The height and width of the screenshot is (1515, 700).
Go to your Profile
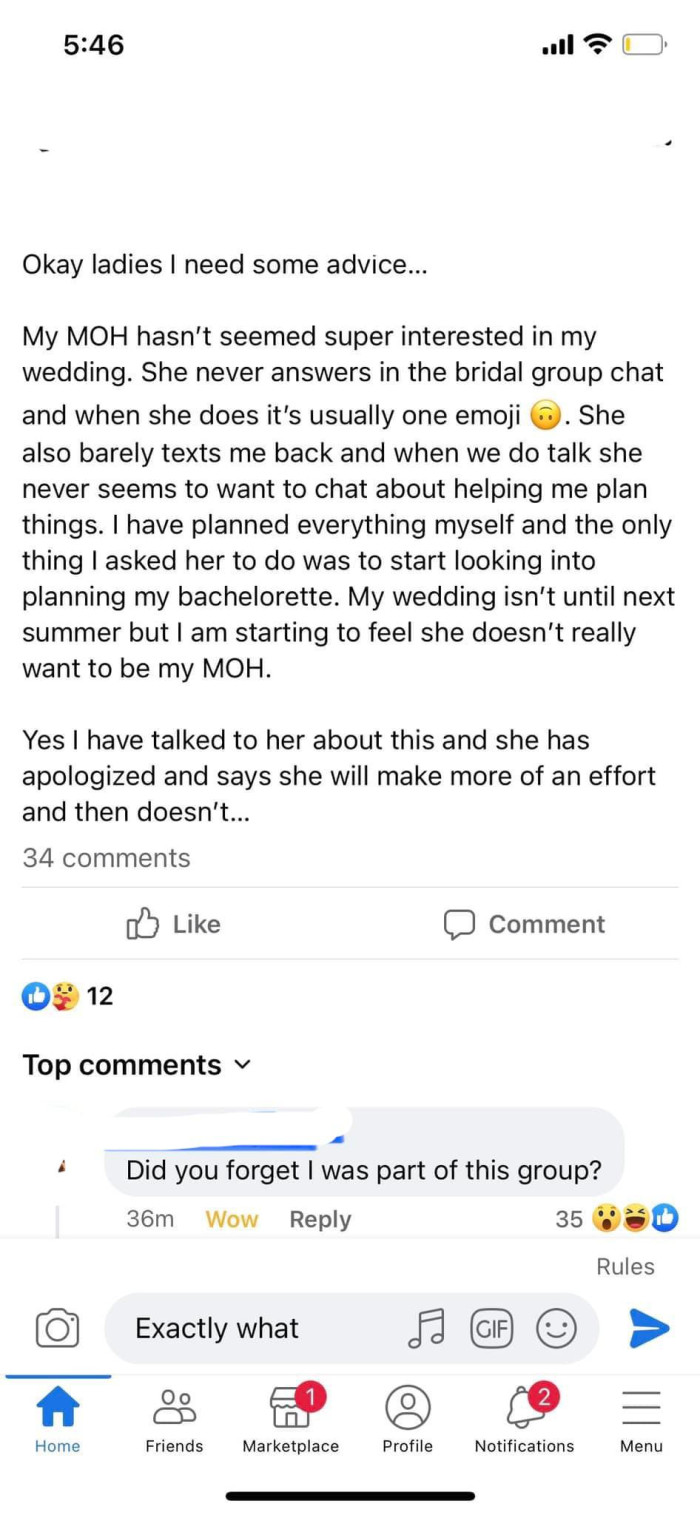click(408, 1420)
